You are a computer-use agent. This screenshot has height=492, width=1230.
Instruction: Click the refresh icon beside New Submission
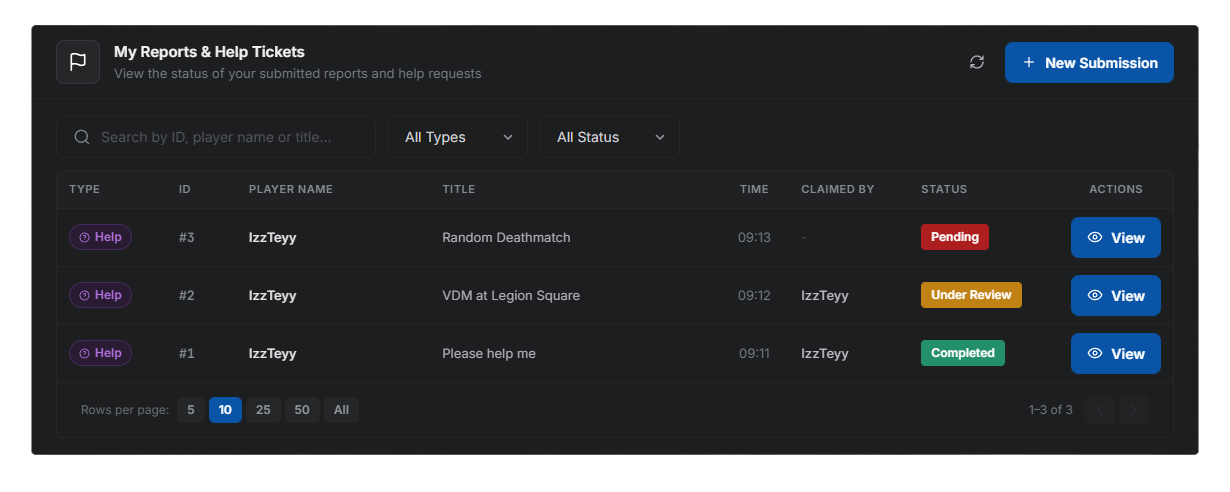977,62
